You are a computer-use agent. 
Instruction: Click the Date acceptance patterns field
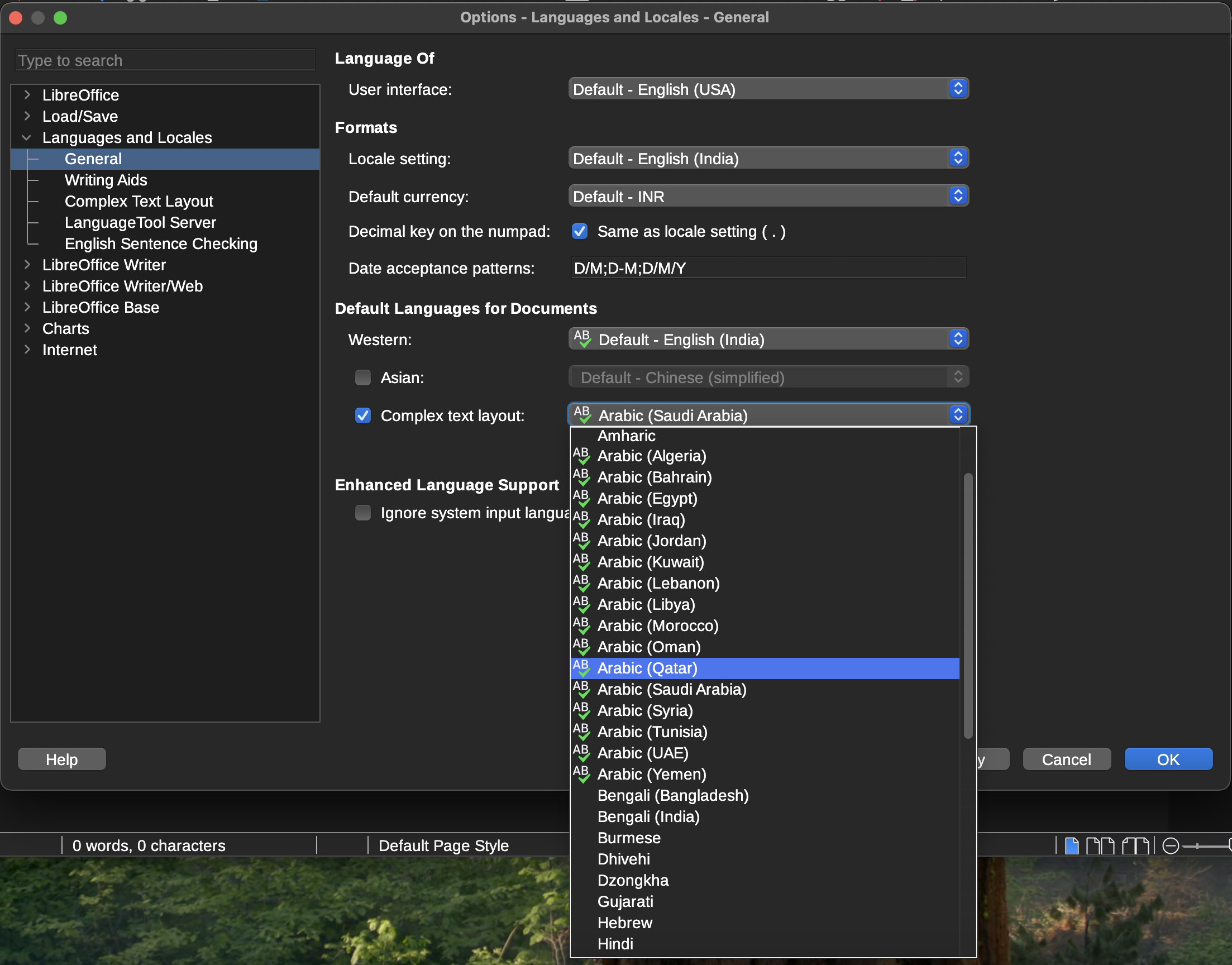point(768,268)
